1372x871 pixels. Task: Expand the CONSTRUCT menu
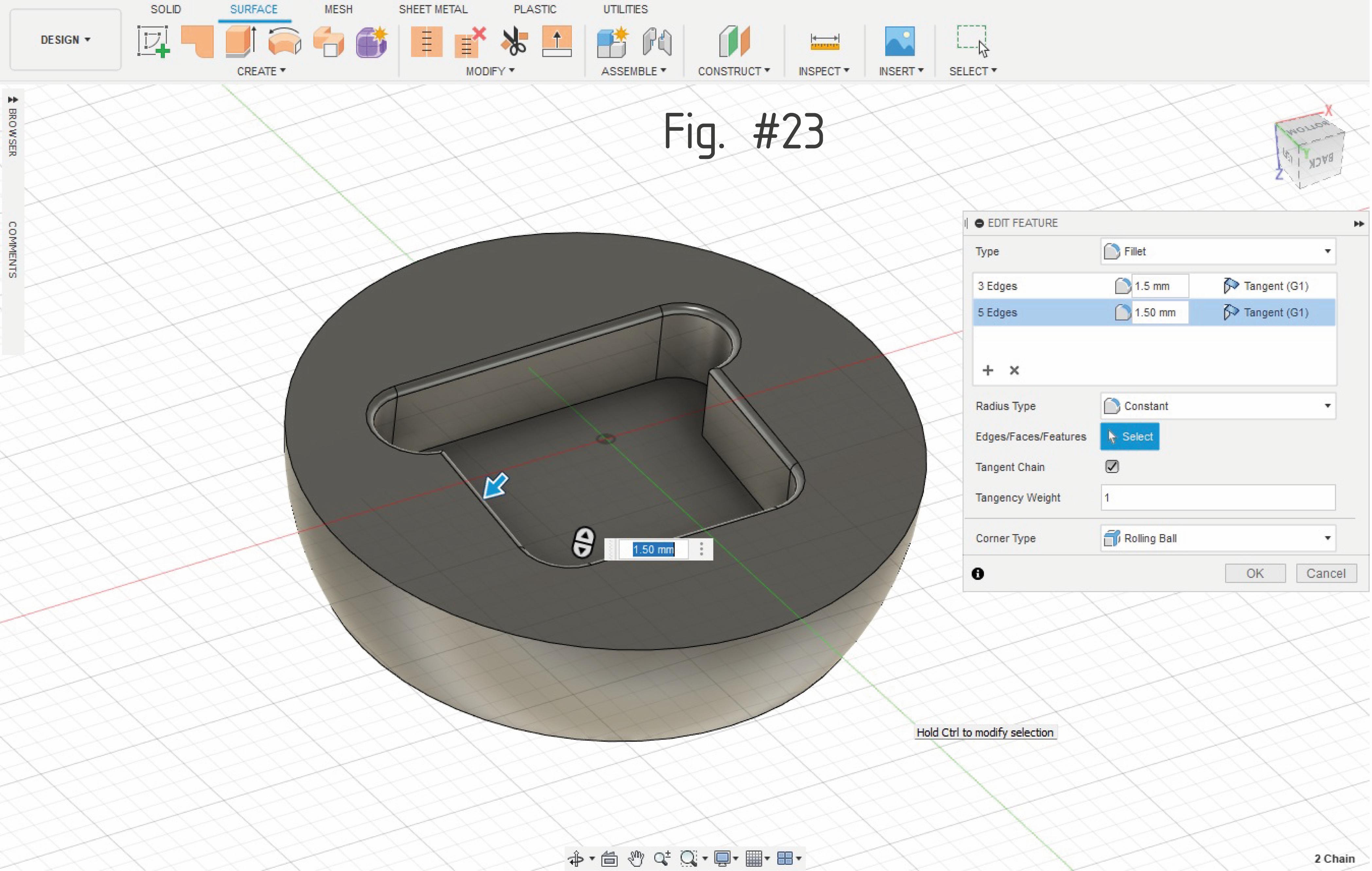tap(734, 71)
